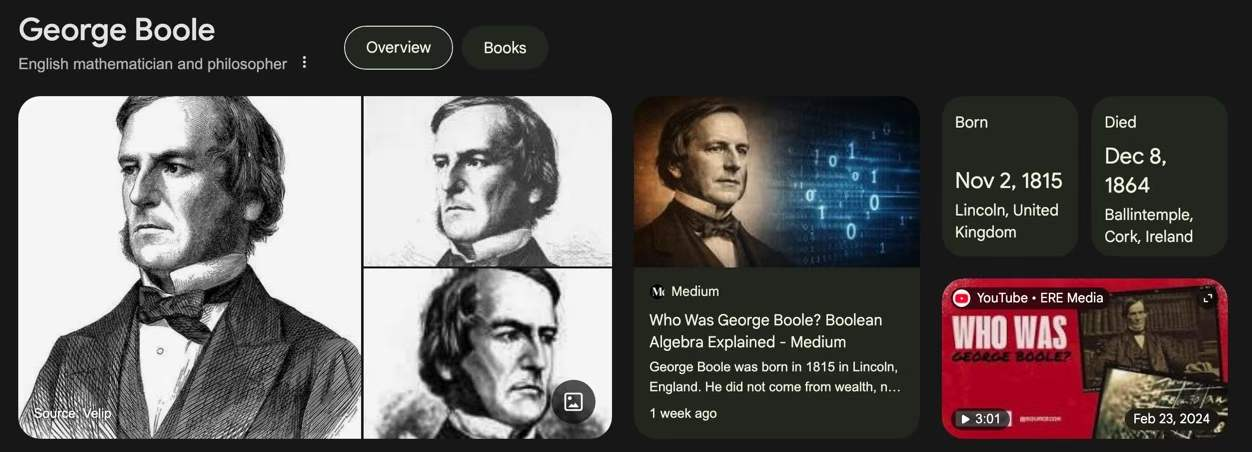1252x452 pixels.
Task: Open the 'Who Was George Boole?' YouTube video
Action: 1085,358
